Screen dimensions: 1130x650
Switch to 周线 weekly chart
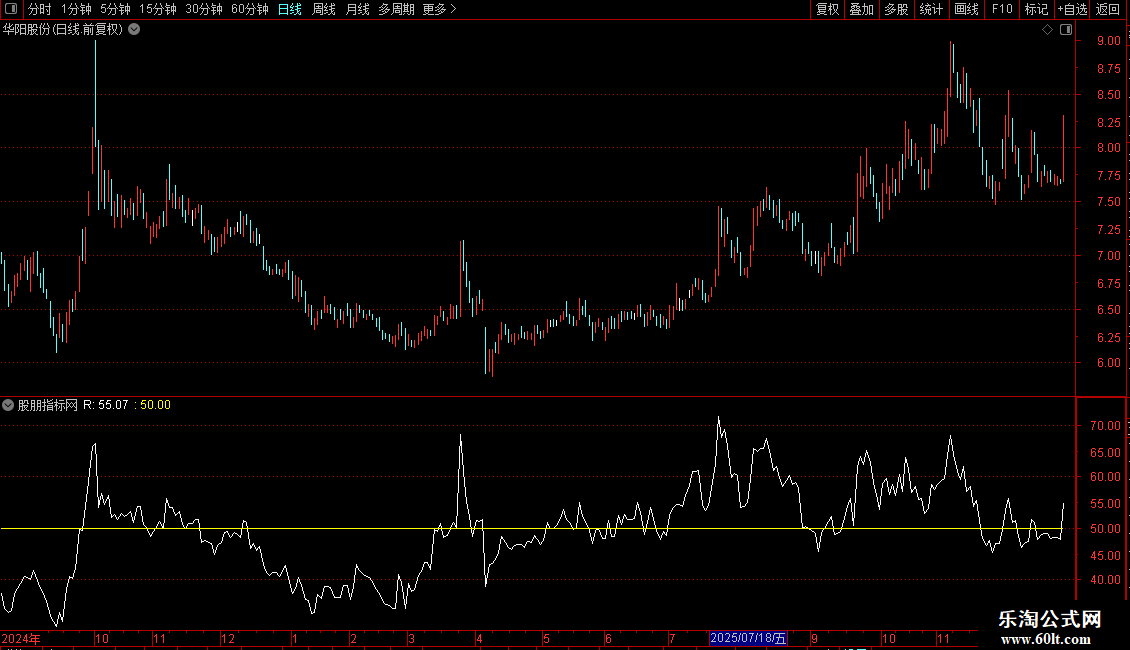(x=324, y=9)
